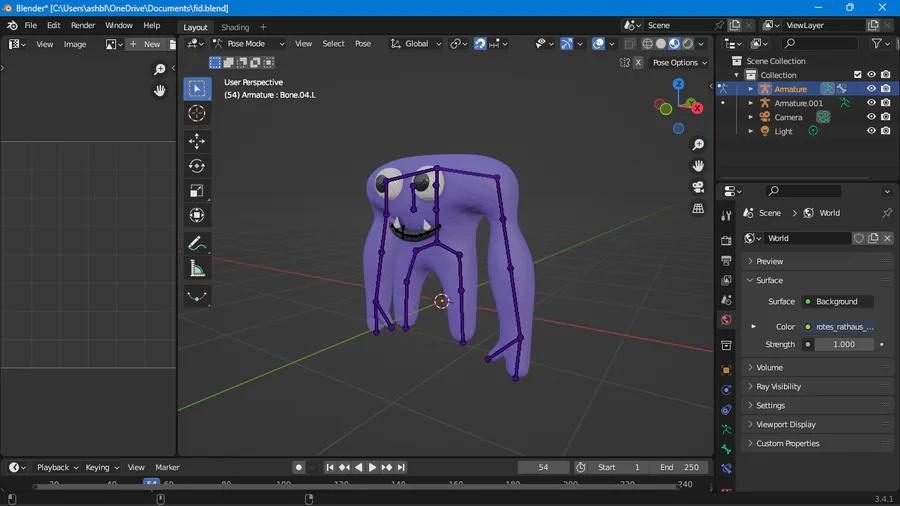Open the Bone properties tab

click(726, 449)
